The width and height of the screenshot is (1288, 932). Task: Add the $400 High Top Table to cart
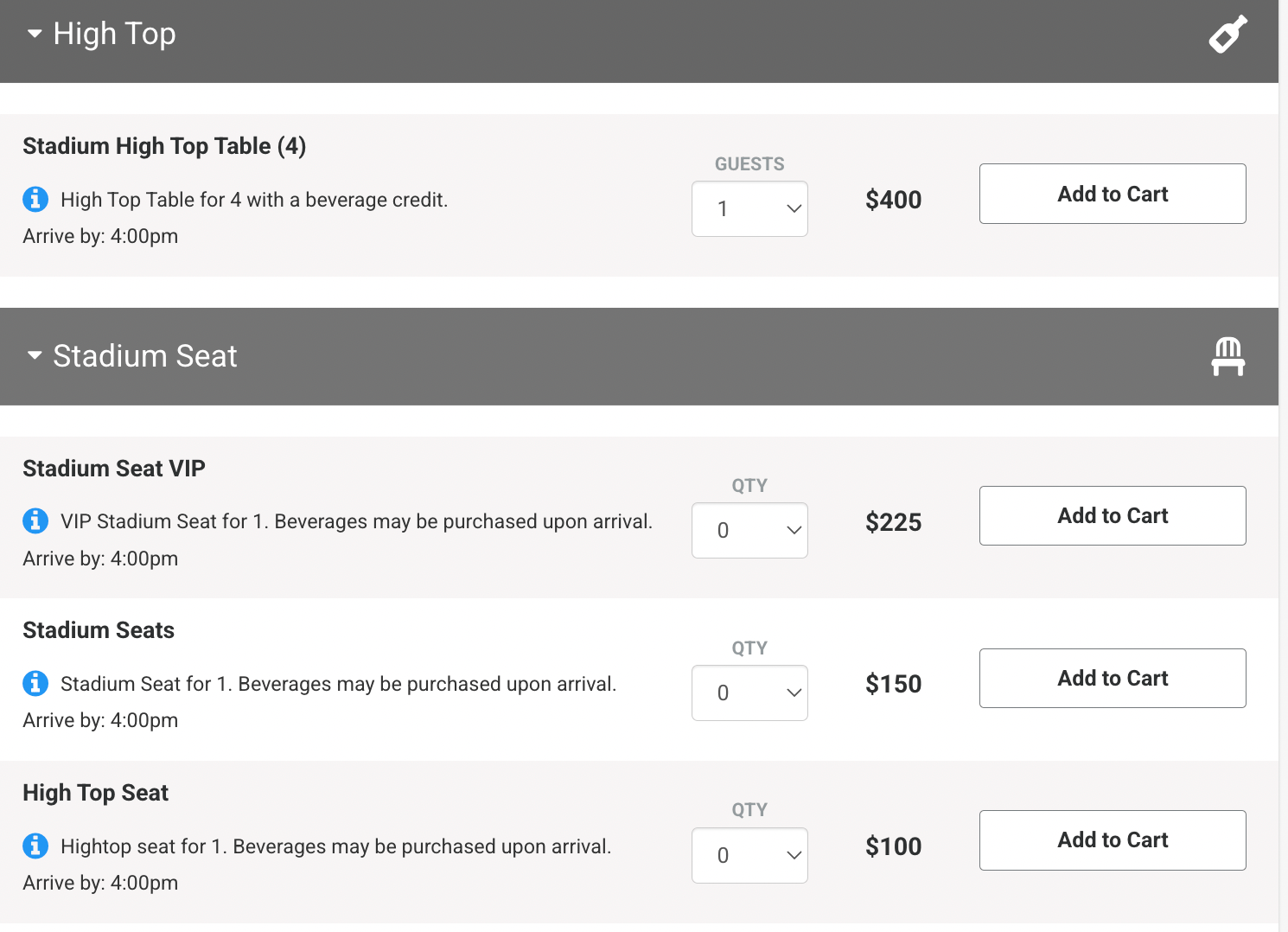(1112, 194)
